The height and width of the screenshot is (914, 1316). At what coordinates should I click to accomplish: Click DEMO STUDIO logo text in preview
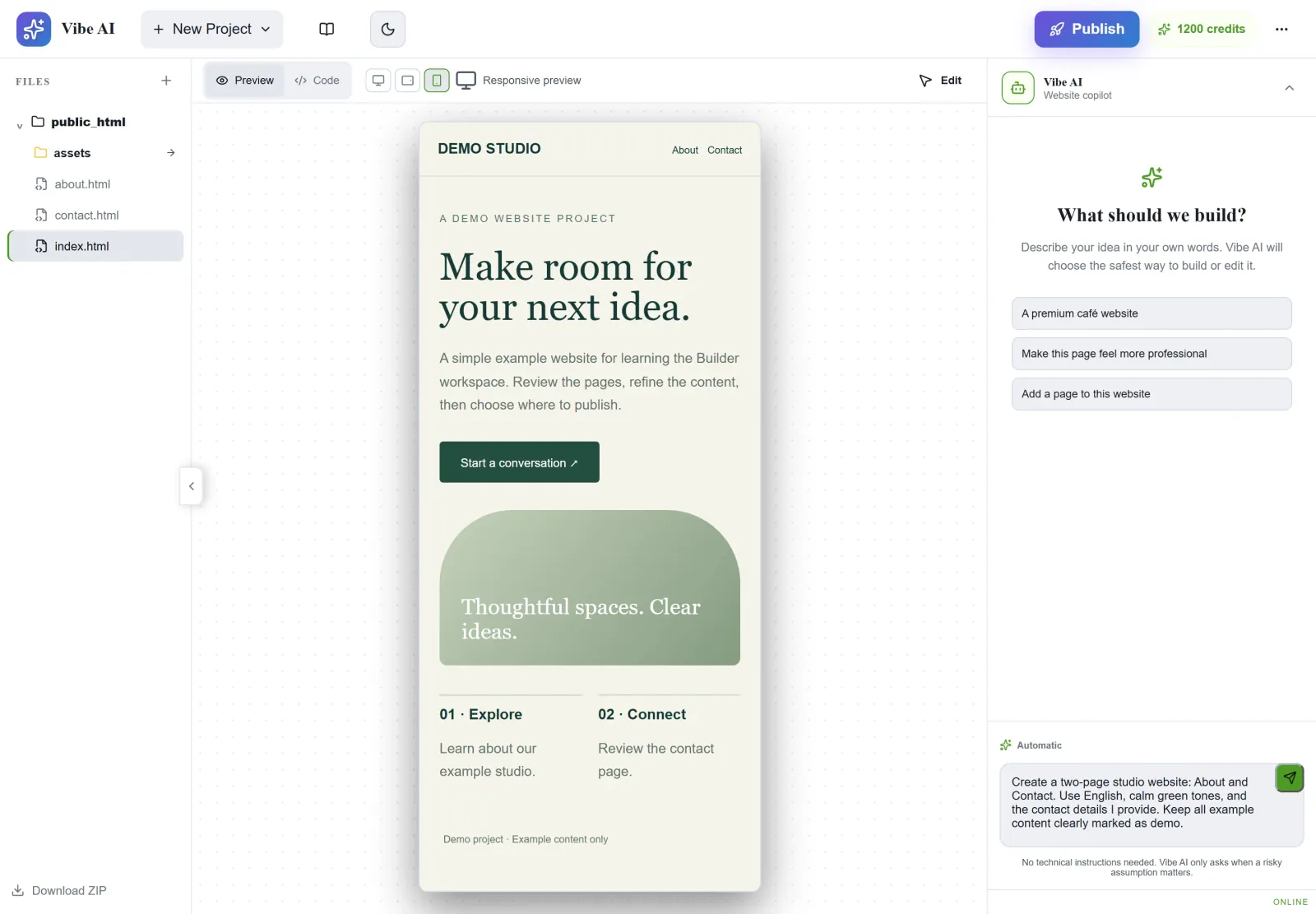(489, 149)
